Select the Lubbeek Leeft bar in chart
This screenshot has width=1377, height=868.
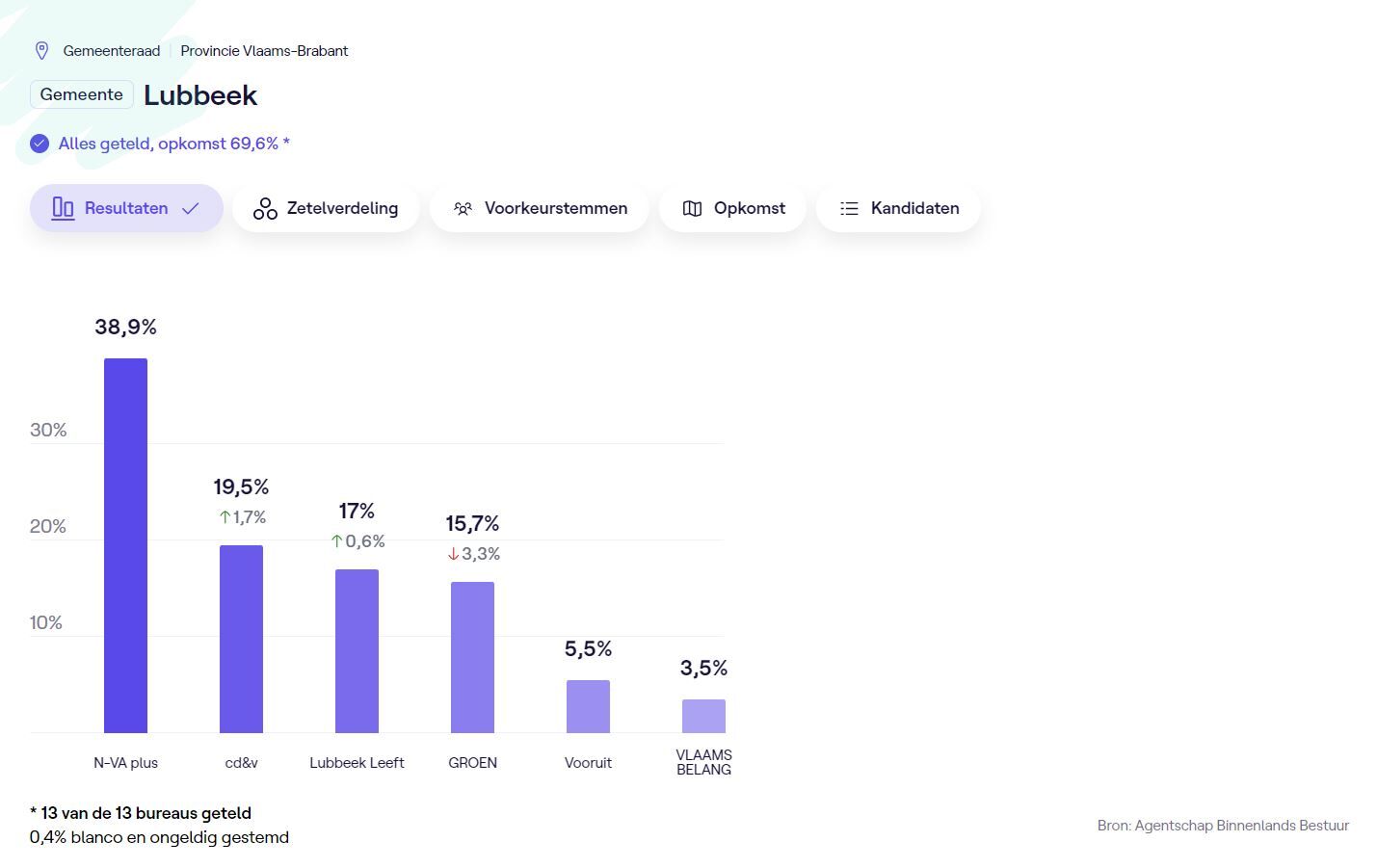point(357,650)
